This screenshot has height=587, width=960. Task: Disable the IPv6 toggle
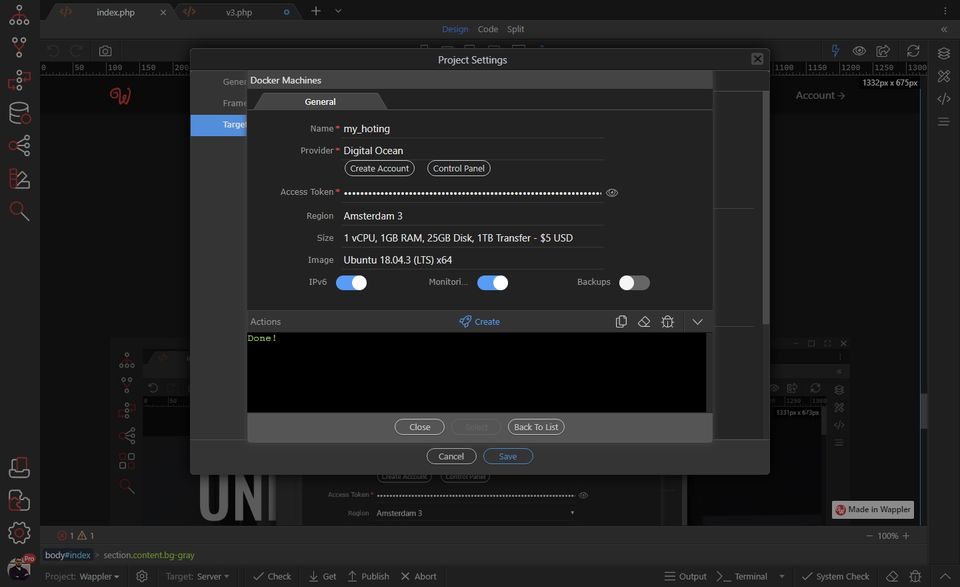tap(351, 283)
